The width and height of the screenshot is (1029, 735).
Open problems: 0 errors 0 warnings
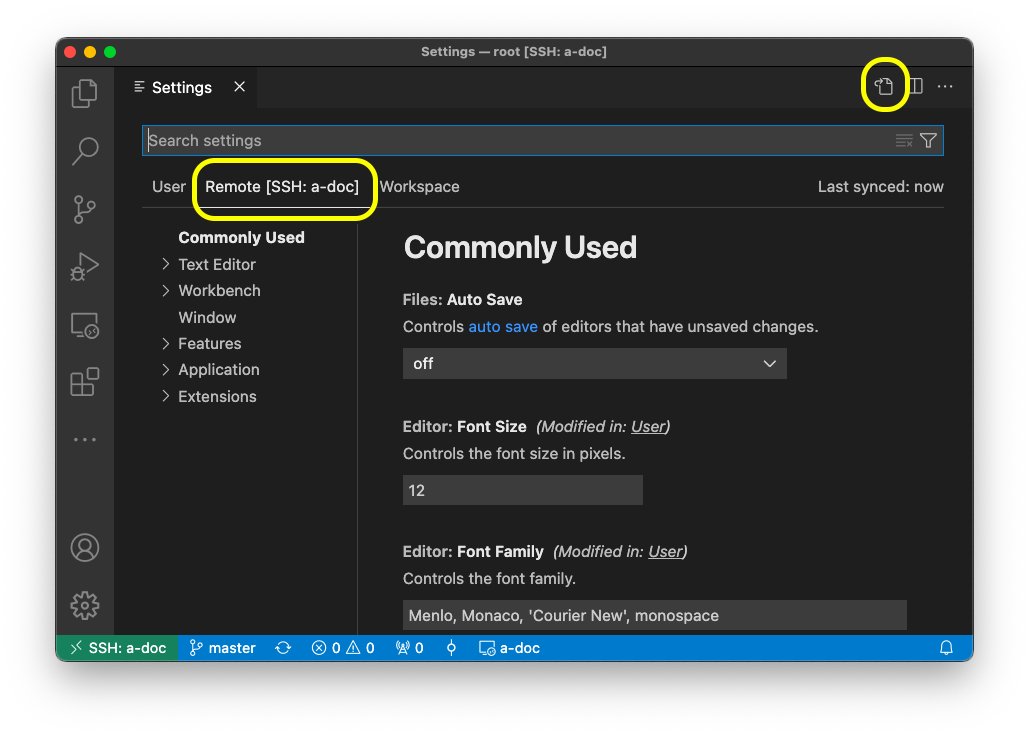[x=343, y=648]
